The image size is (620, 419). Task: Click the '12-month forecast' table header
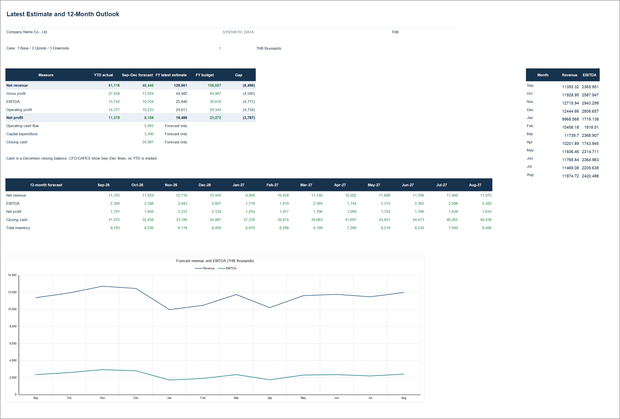[46, 185]
